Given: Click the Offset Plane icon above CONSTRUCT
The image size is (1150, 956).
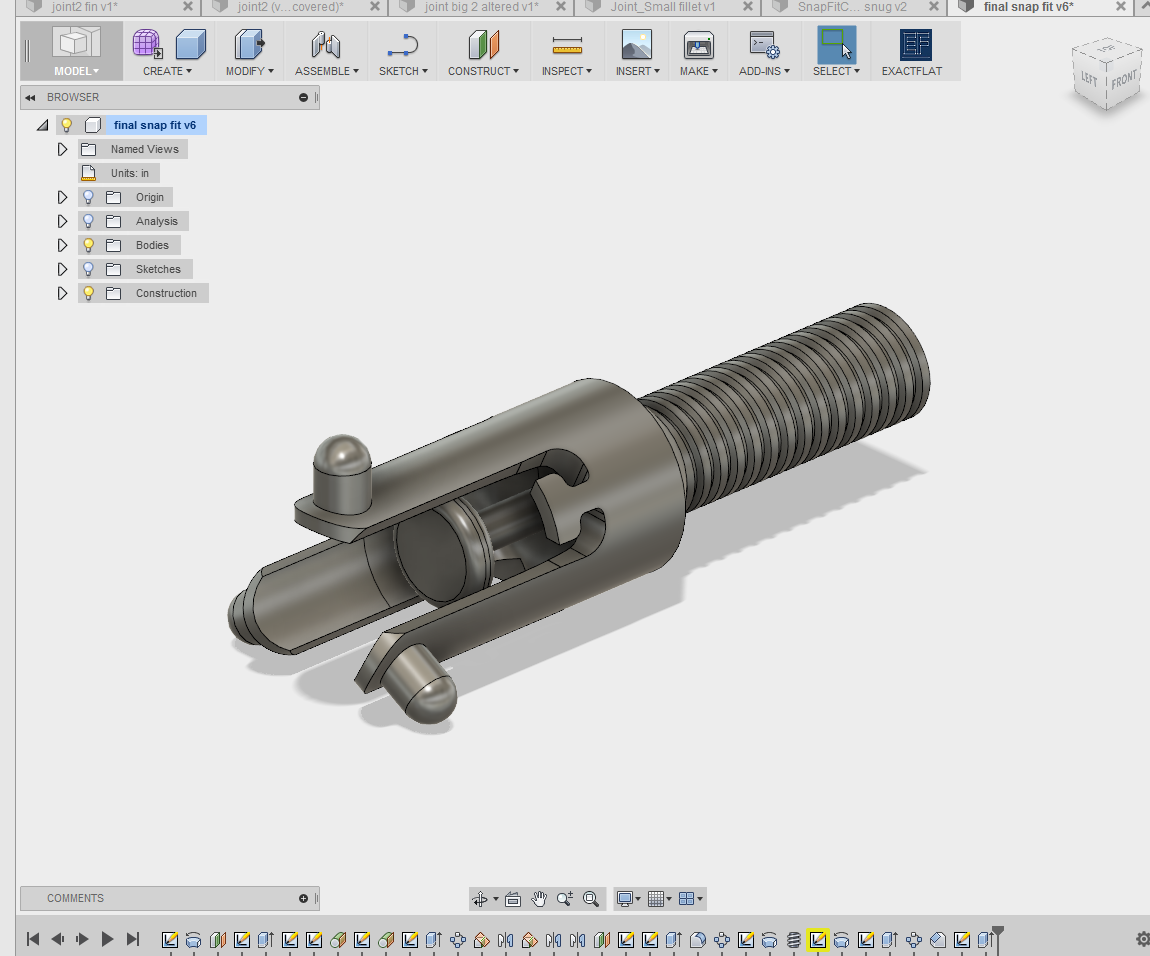Looking at the screenshot, I should (x=483, y=44).
